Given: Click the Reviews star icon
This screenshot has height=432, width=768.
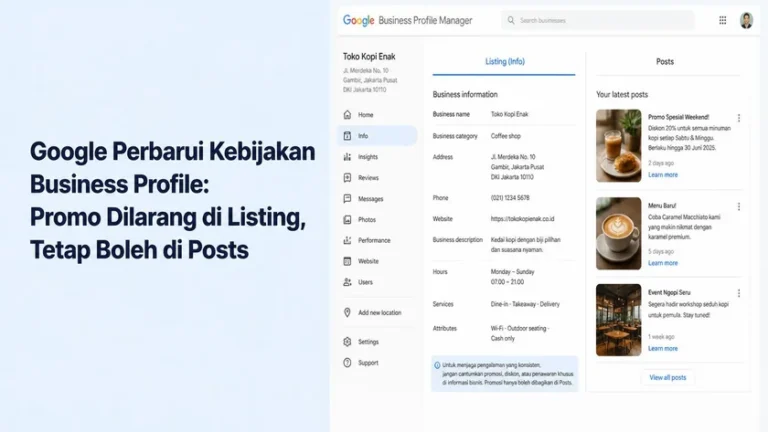Looking at the screenshot, I should coord(347,178).
